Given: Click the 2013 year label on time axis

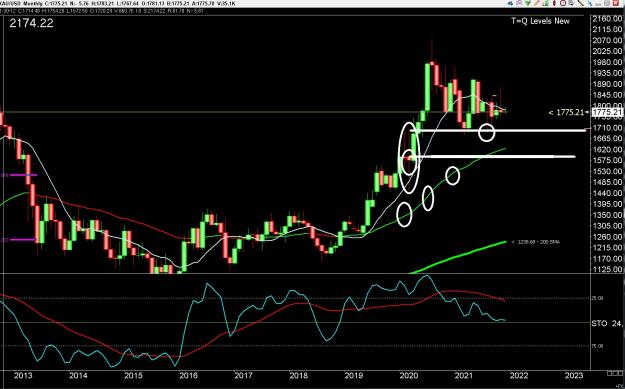Looking at the screenshot, I should click(23, 375).
